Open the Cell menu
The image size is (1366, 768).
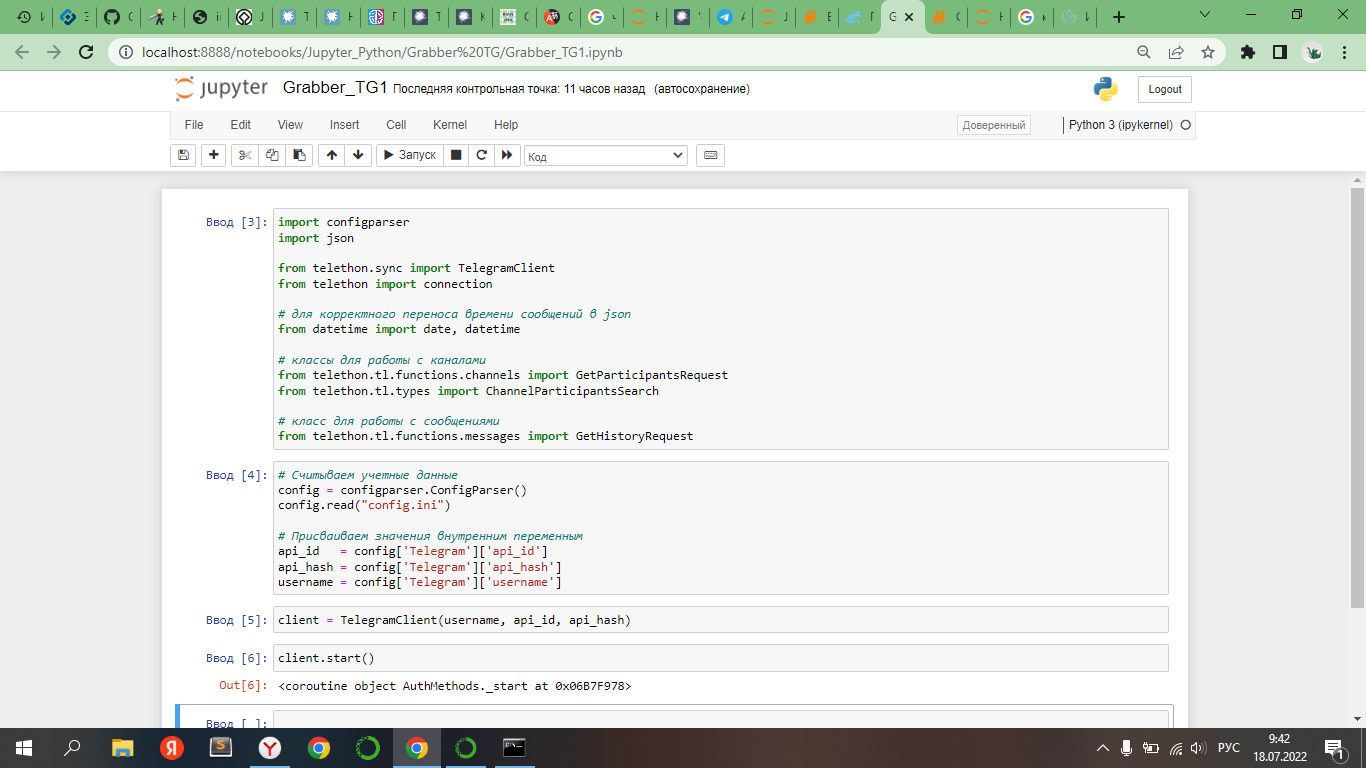[x=396, y=125]
